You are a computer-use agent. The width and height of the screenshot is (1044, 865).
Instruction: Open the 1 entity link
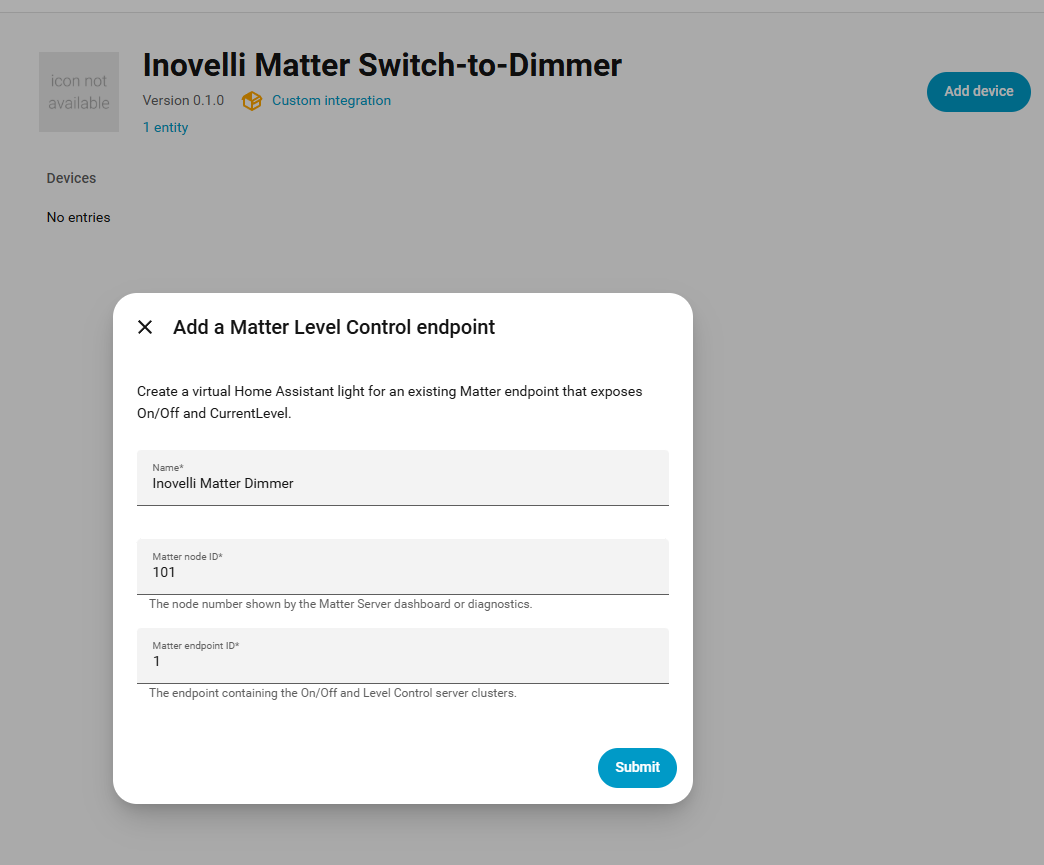(165, 127)
